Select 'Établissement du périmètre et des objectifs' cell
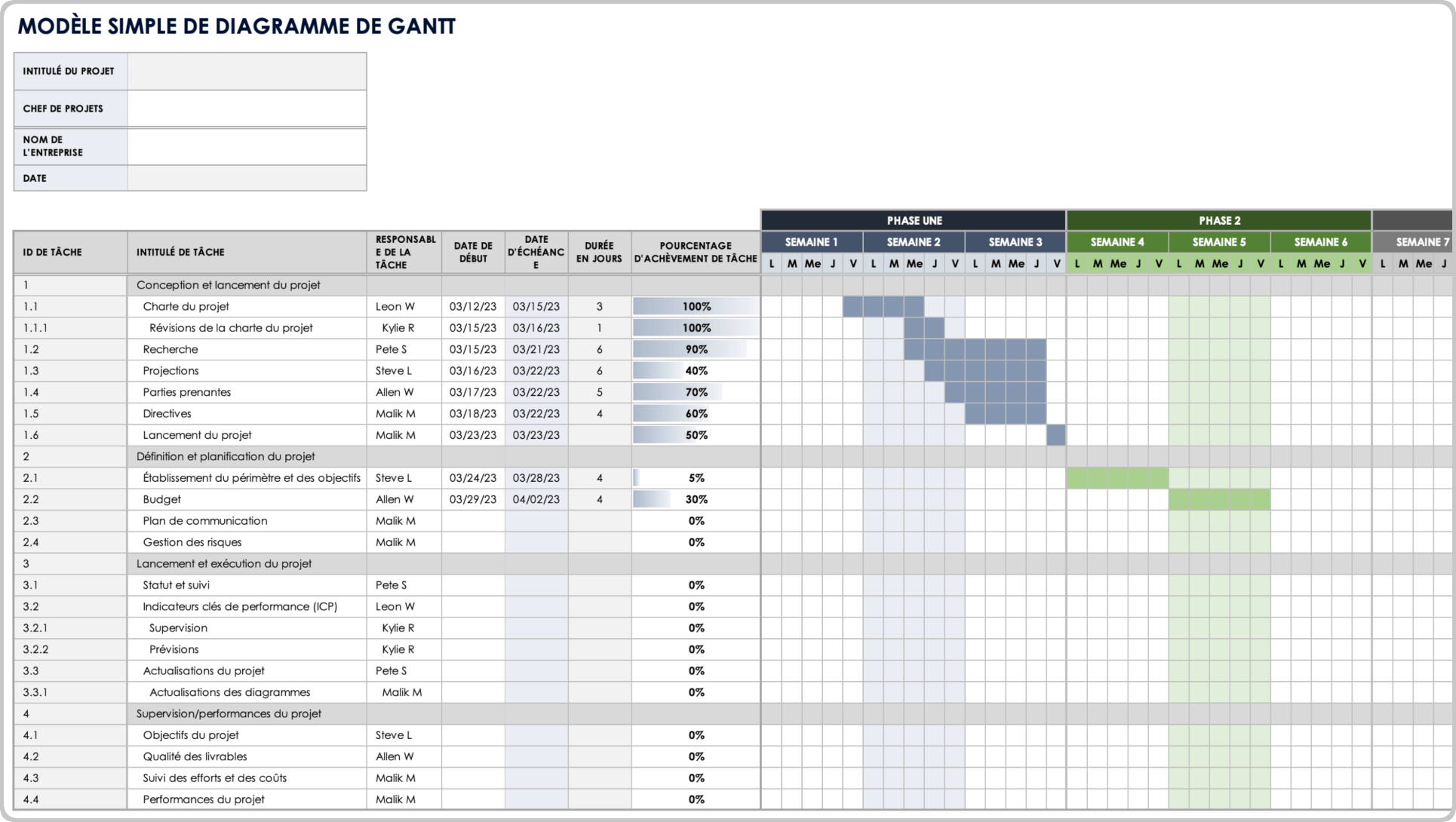This screenshot has height=822, width=1456. point(247,478)
